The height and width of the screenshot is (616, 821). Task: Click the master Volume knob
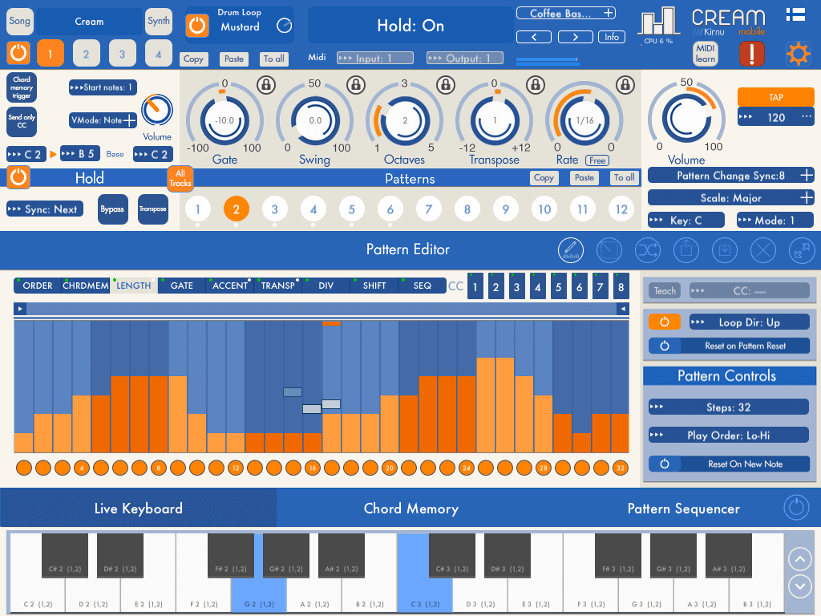[x=686, y=118]
